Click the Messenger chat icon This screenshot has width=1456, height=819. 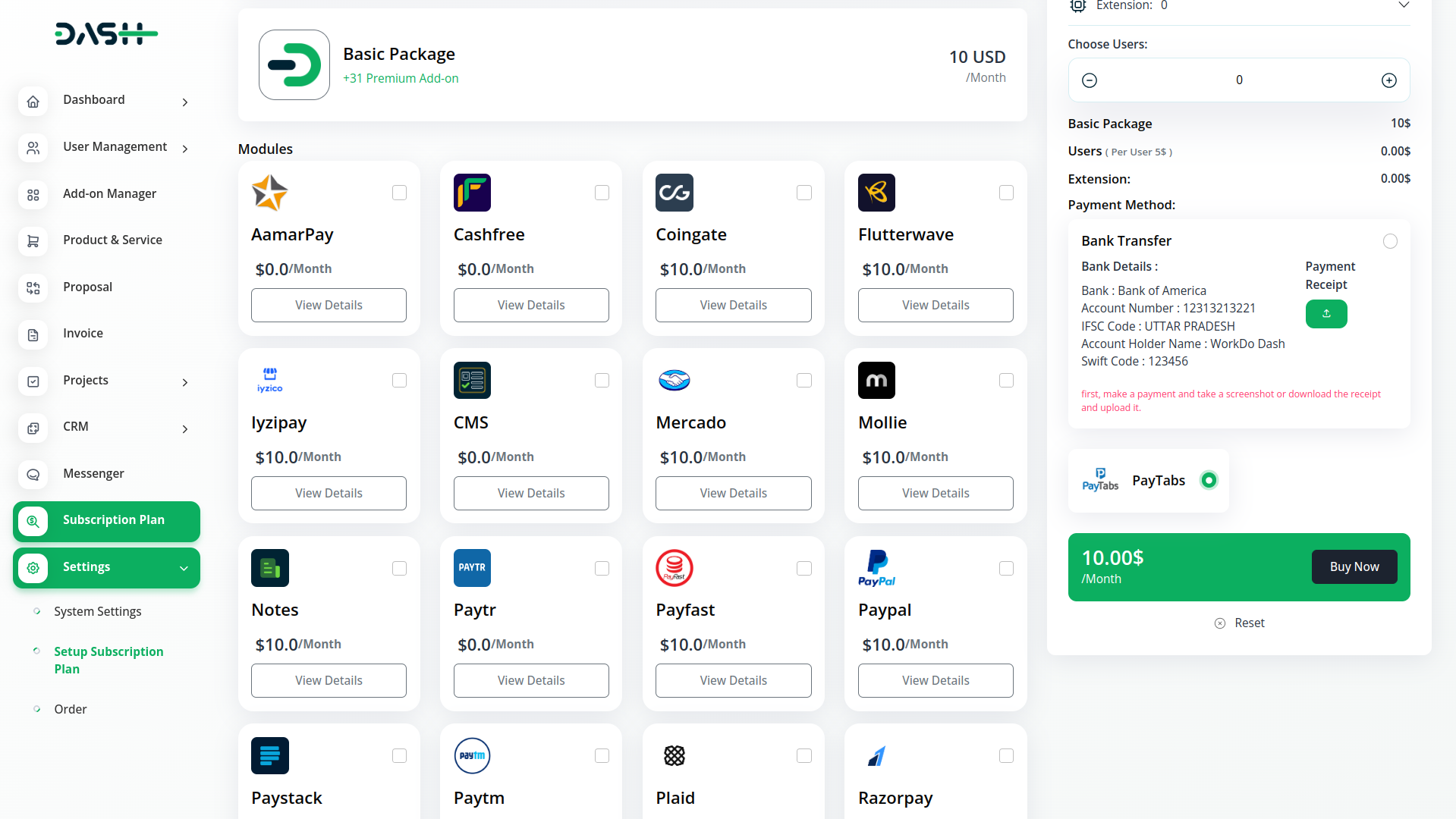33,475
